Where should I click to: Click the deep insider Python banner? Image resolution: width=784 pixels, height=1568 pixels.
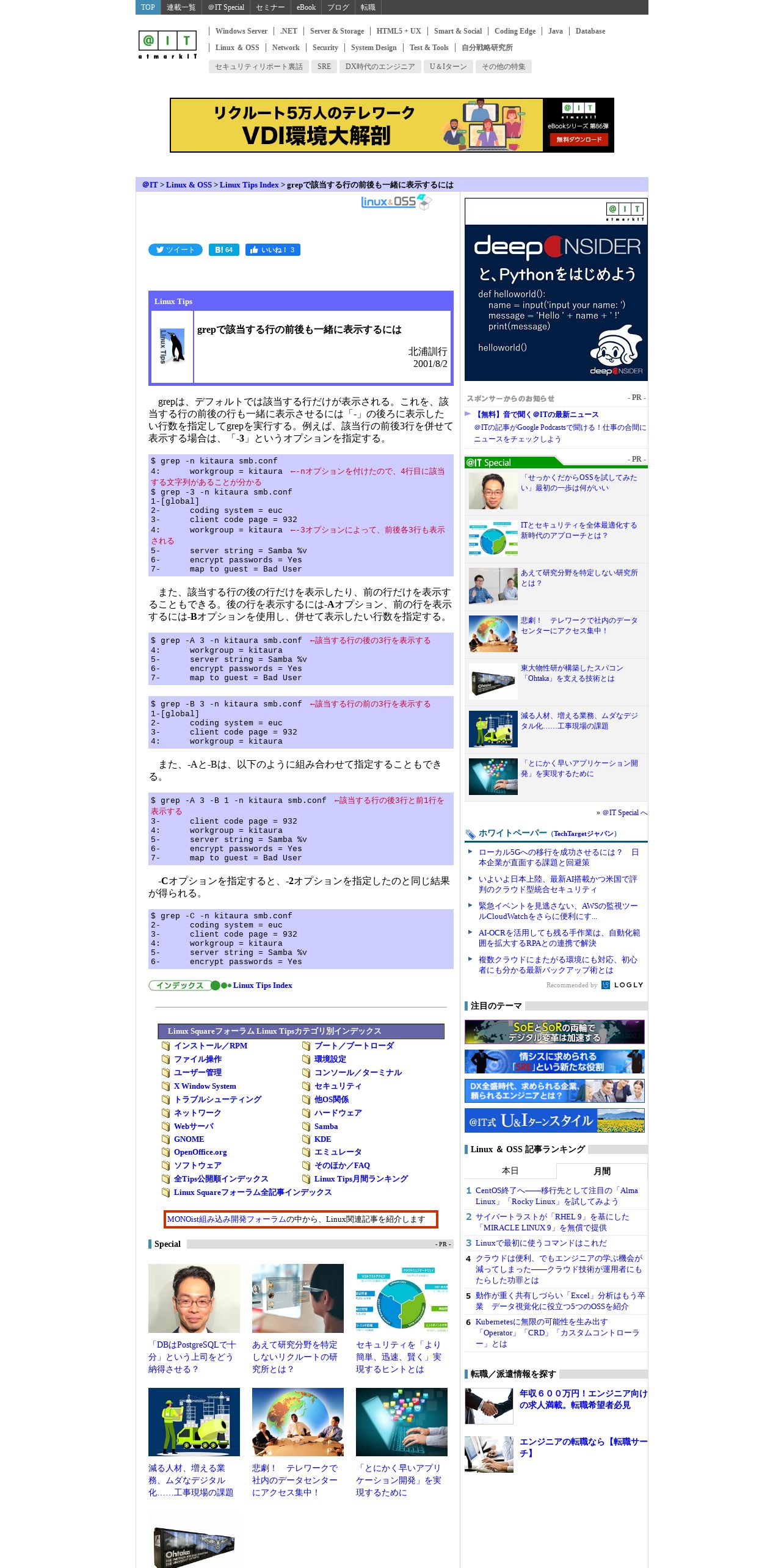click(556, 289)
